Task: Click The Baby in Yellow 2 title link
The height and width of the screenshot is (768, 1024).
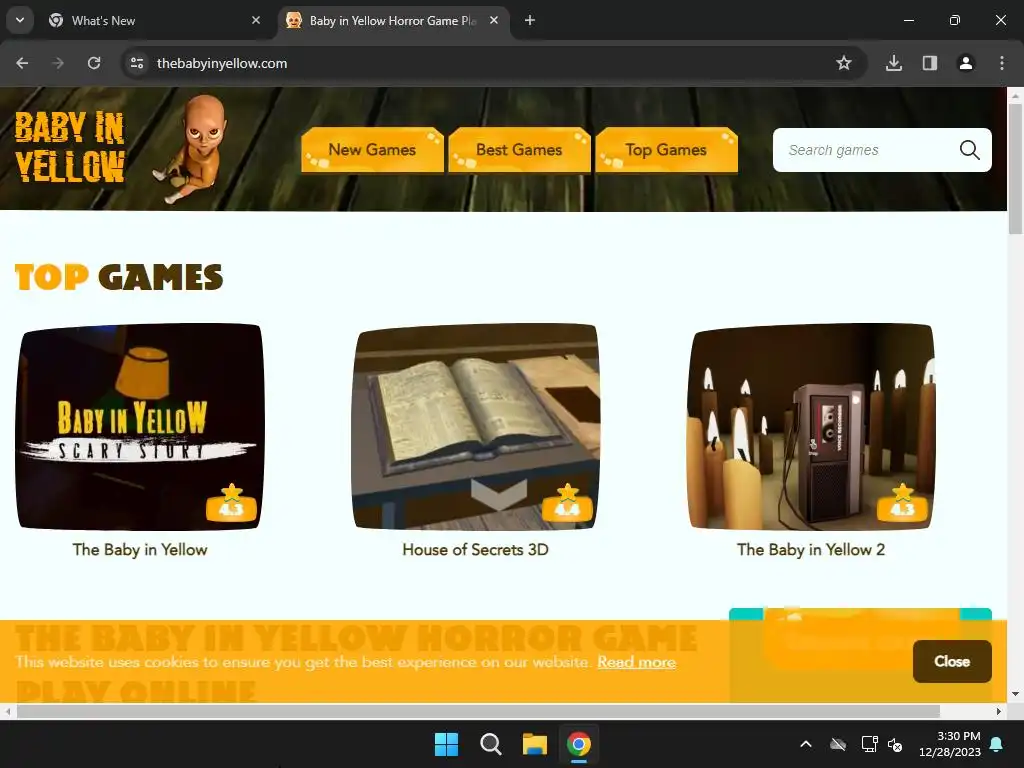Action: point(811,550)
